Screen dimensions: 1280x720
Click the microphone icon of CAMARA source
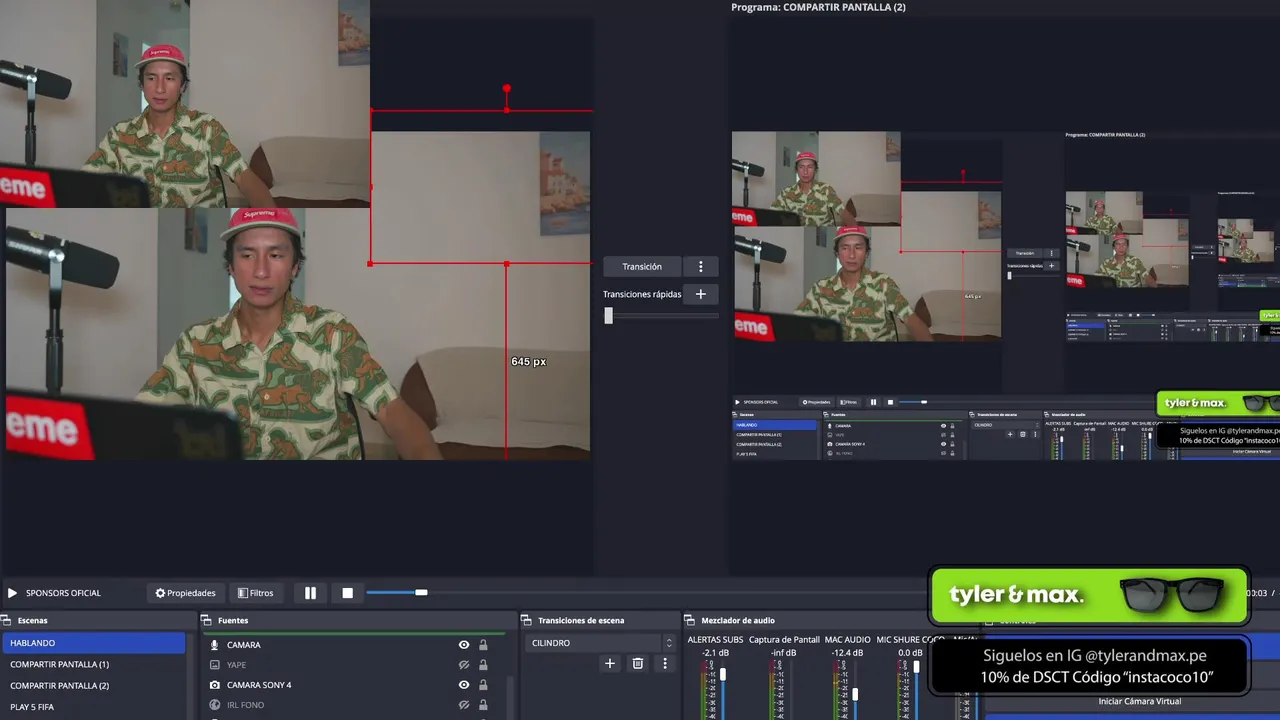214,645
